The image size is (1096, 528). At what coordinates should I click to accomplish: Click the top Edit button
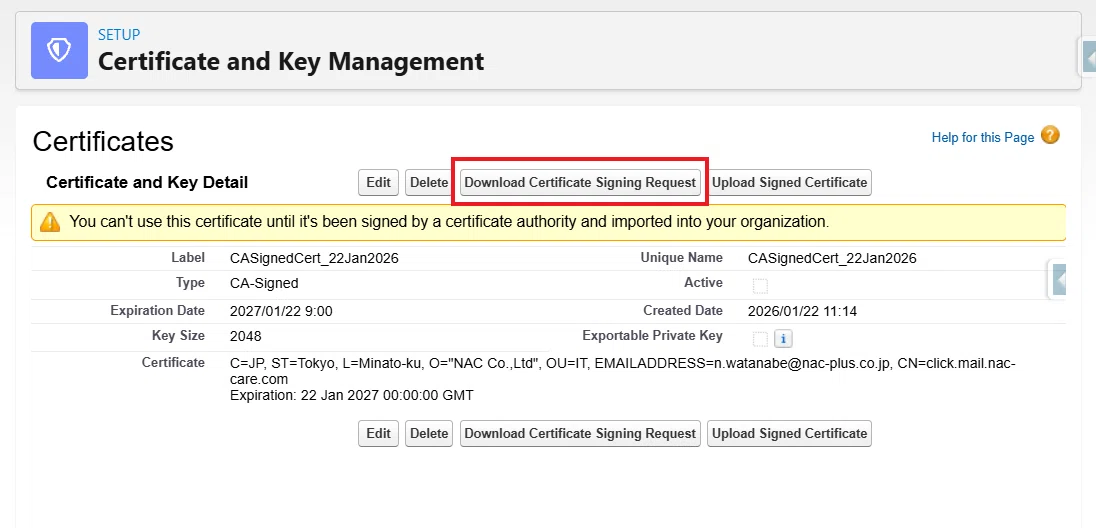click(x=378, y=183)
